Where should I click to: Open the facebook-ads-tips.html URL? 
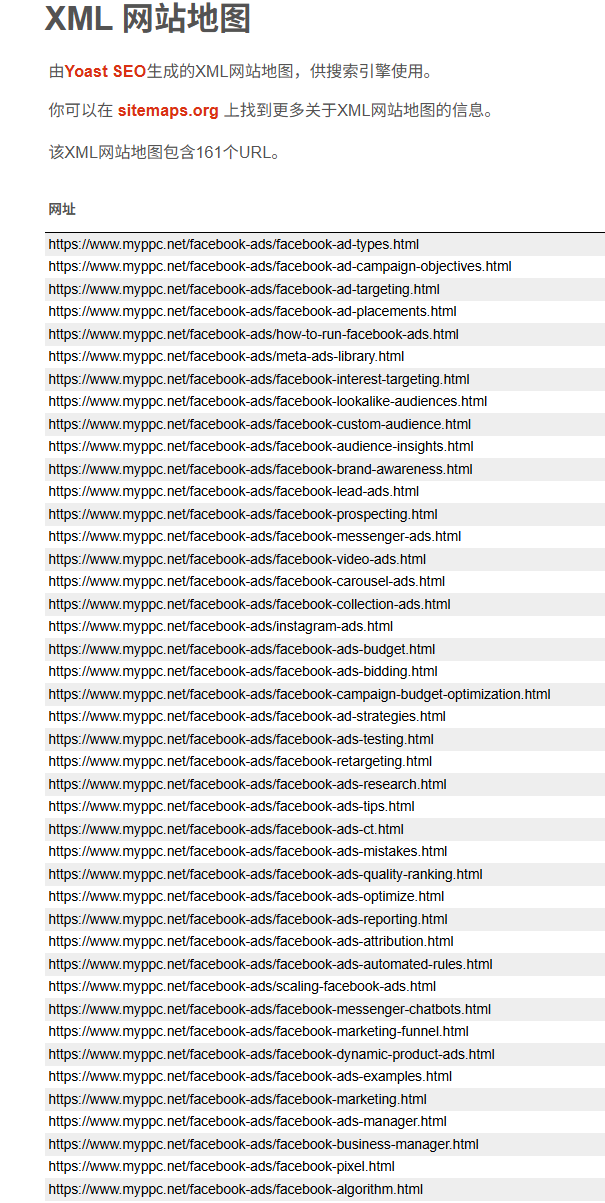pos(231,806)
